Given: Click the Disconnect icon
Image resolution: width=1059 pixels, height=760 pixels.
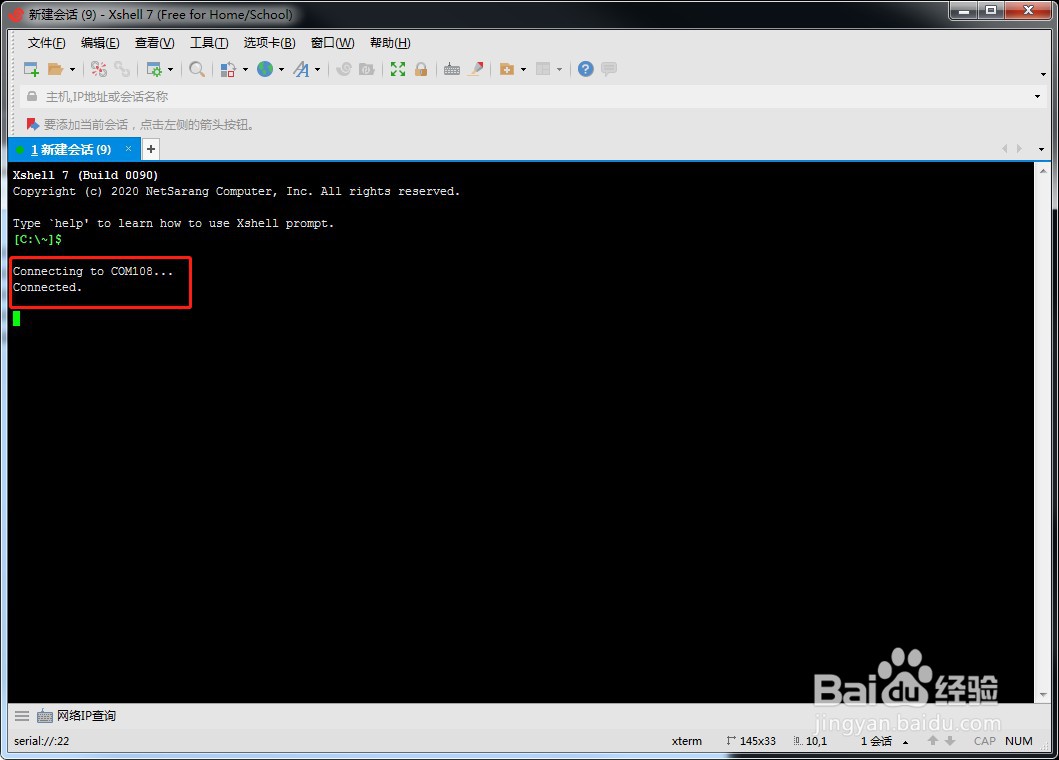Looking at the screenshot, I should click(x=99, y=69).
